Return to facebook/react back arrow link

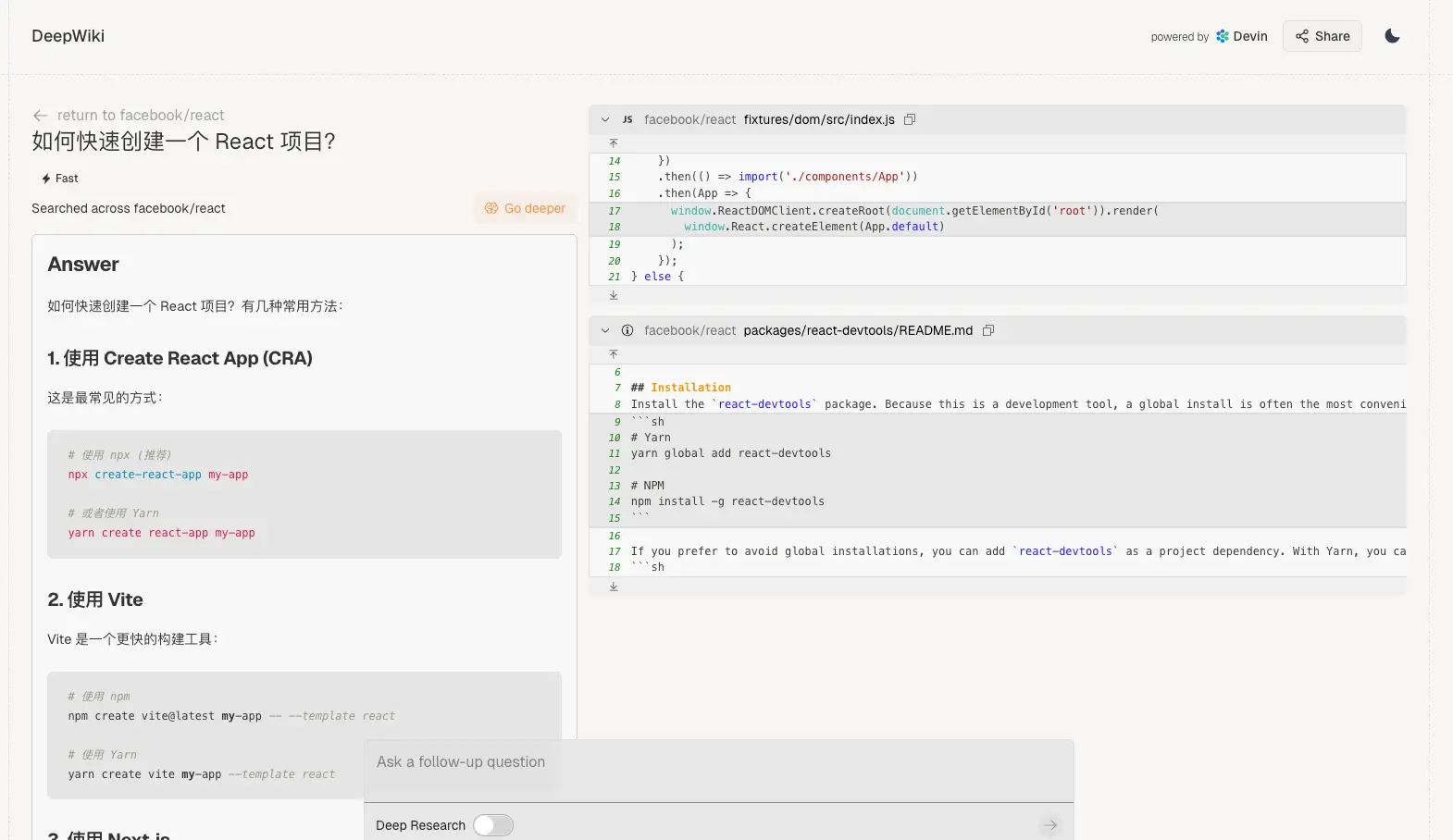point(129,115)
